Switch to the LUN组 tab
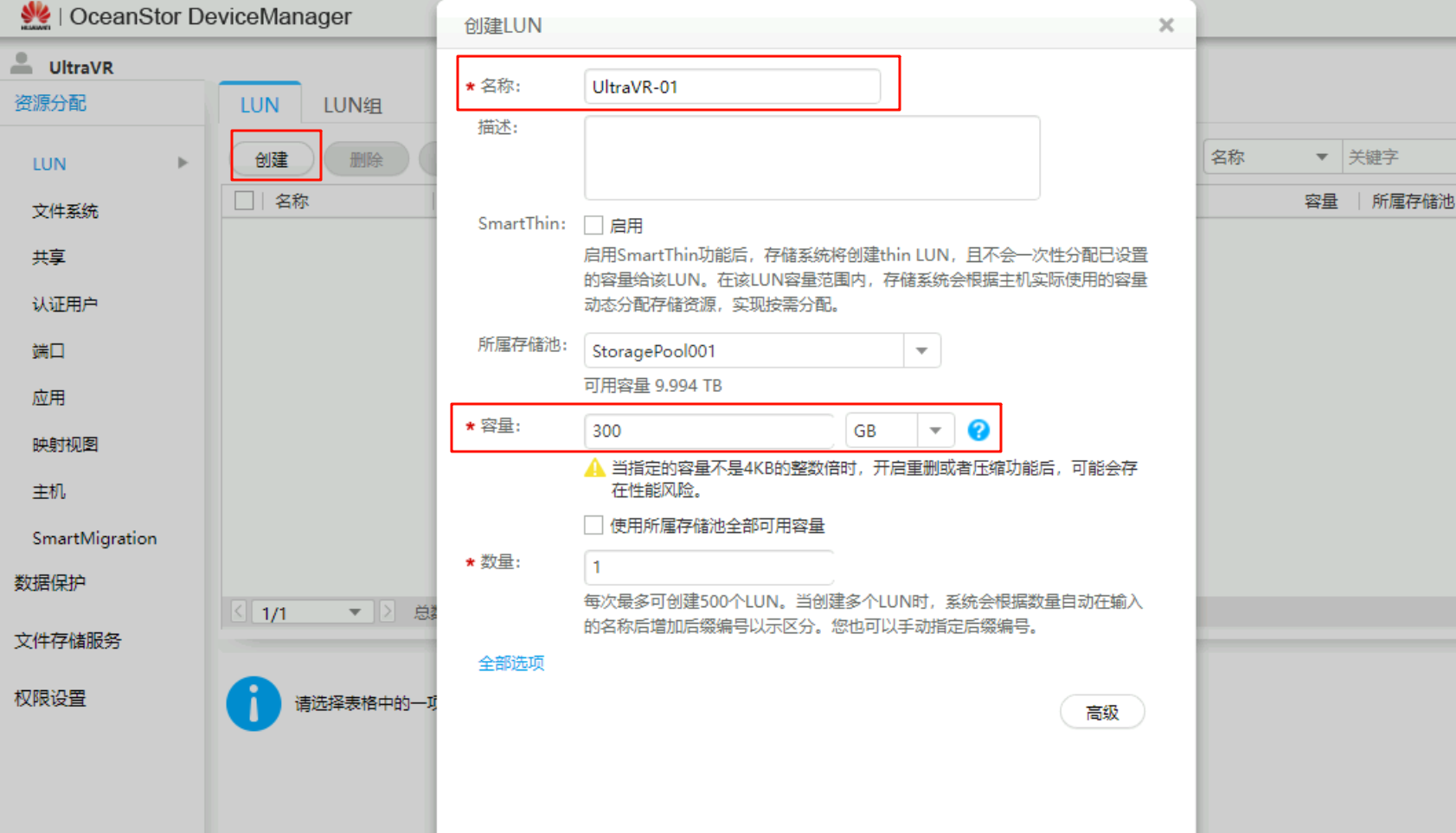This screenshot has height=833, width=1456. coord(352,106)
